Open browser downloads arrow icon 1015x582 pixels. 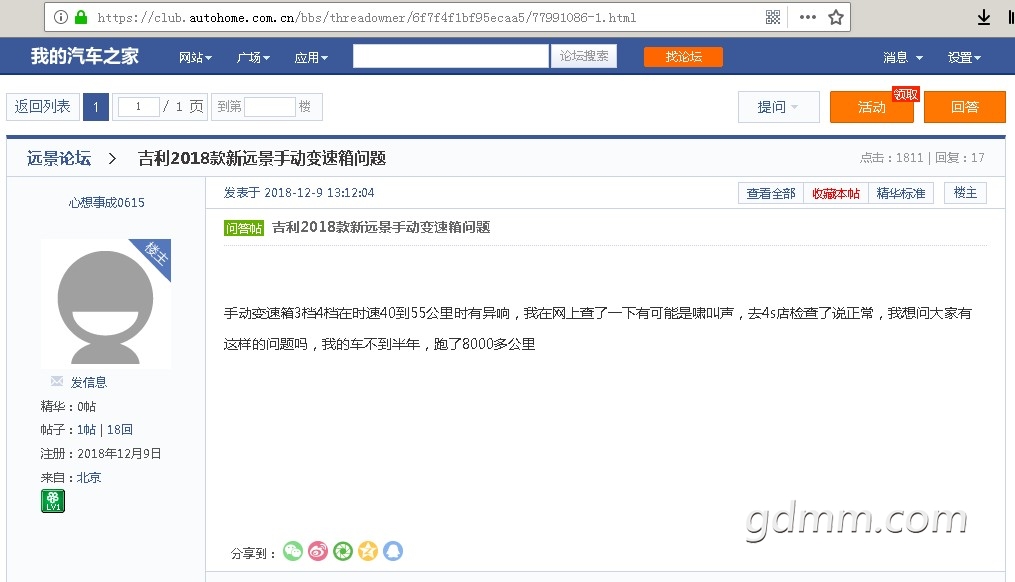click(x=984, y=17)
